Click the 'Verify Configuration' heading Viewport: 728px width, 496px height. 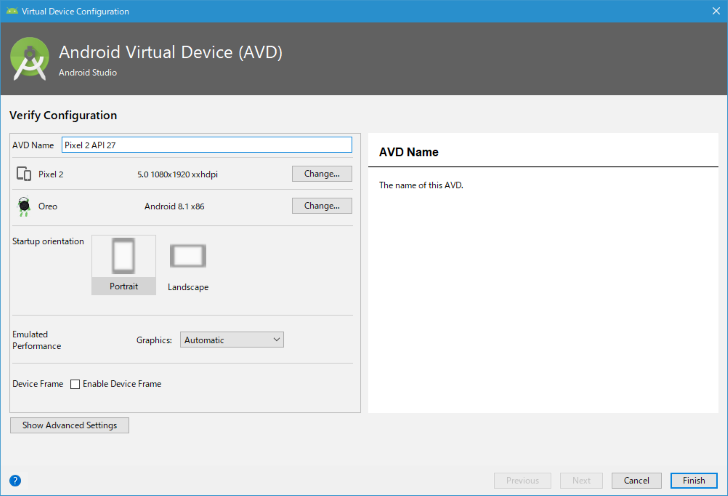pyautogui.click(x=63, y=115)
